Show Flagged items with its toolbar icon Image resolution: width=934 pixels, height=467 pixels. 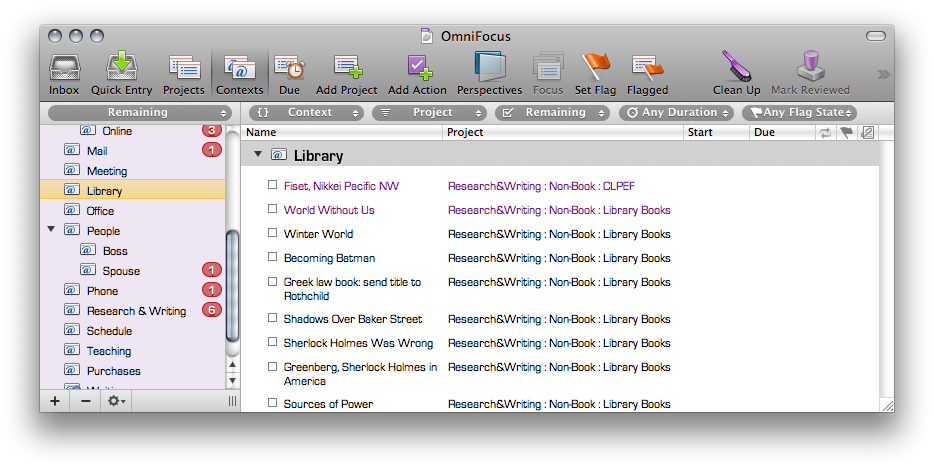click(647, 67)
